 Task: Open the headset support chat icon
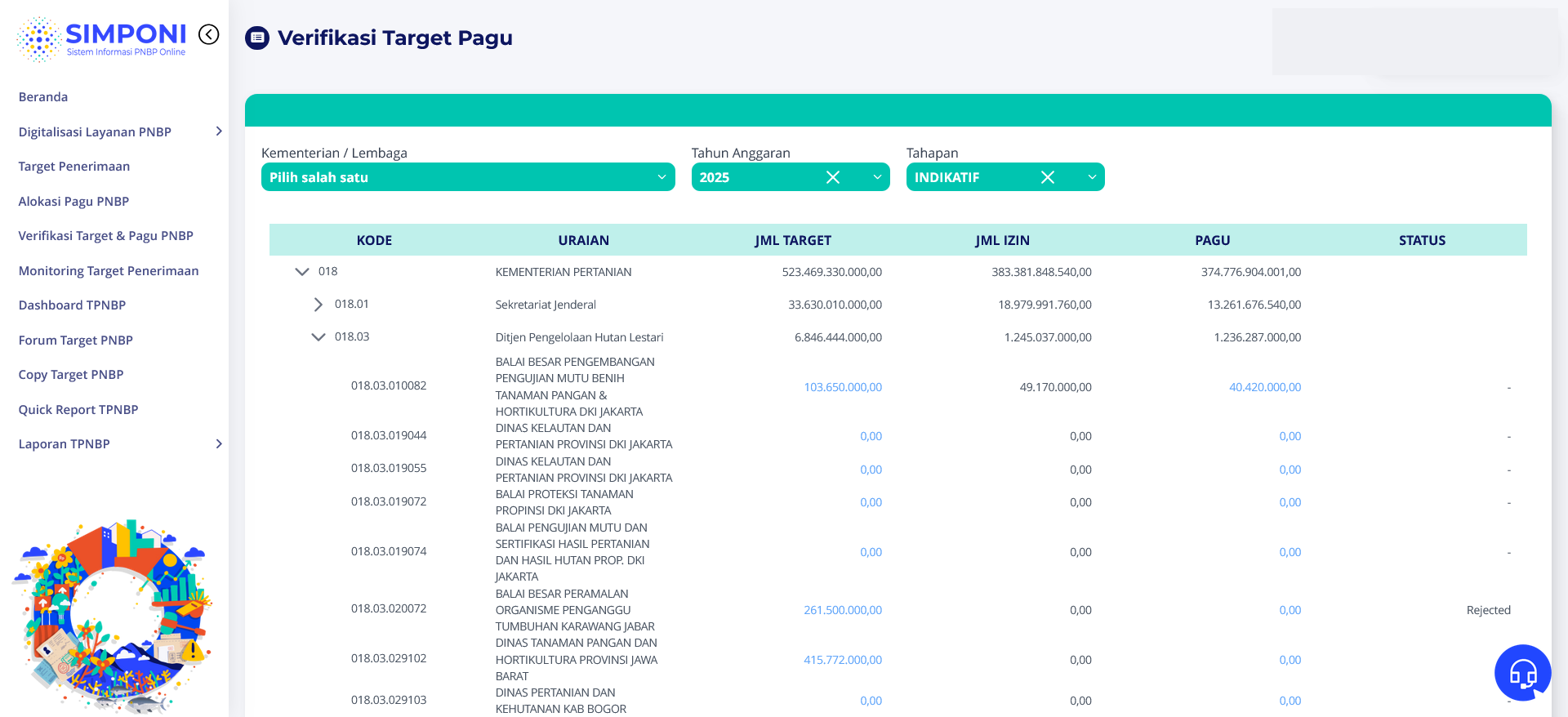(1522, 673)
